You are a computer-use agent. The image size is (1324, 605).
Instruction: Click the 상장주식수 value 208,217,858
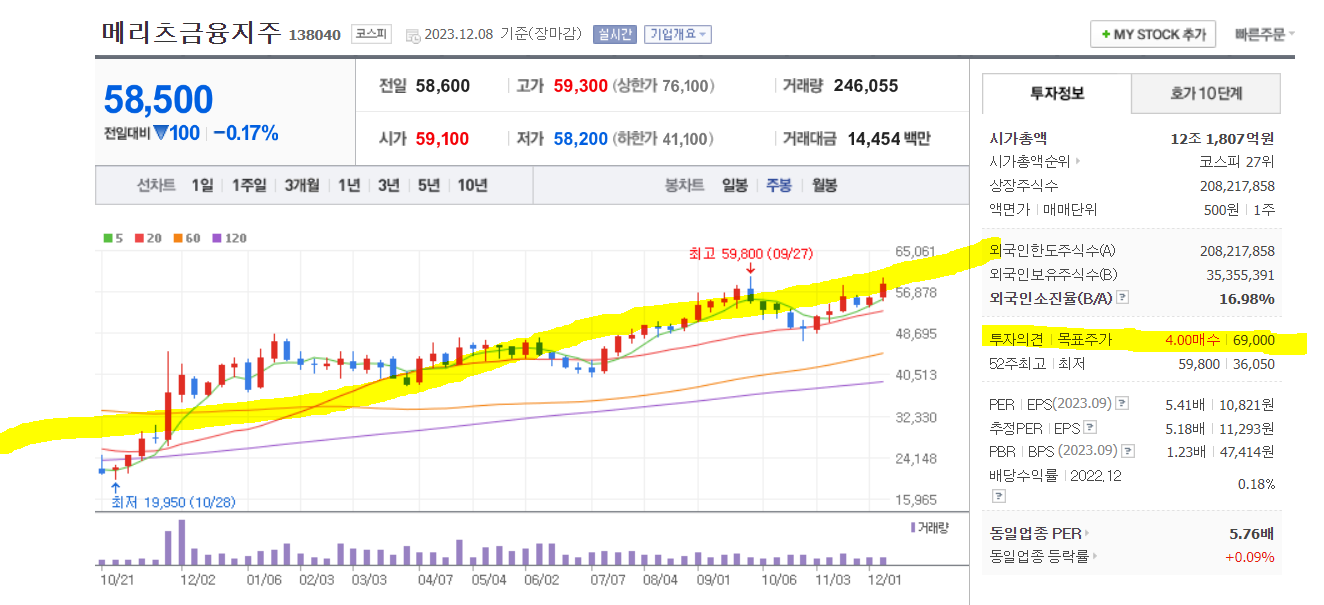coord(1238,186)
